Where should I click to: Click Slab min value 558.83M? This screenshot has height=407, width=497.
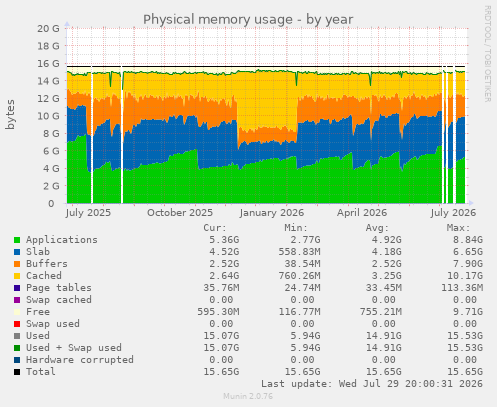[299, 252]
